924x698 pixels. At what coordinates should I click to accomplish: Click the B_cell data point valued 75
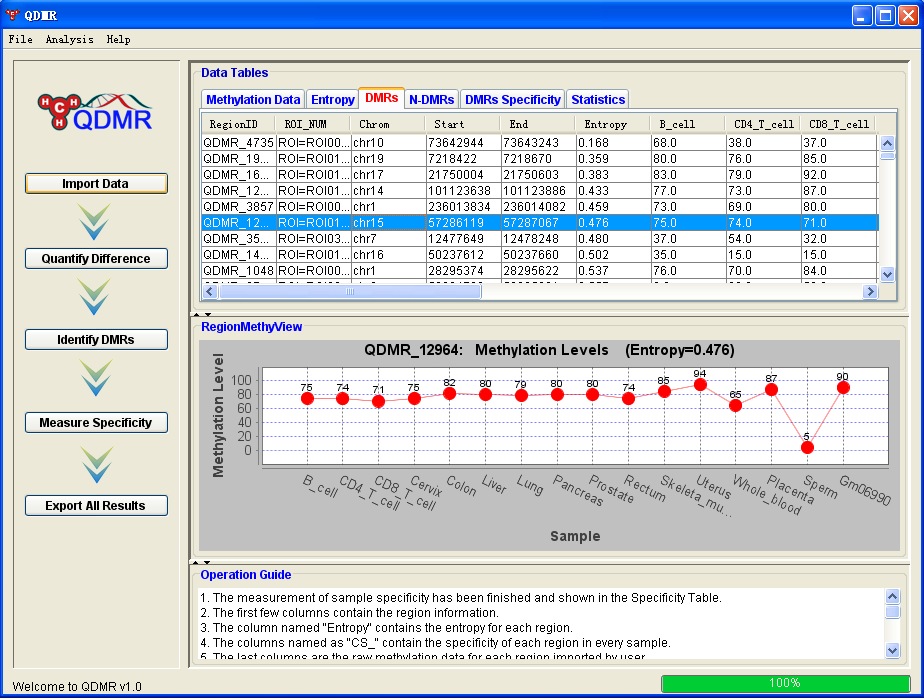307,399
